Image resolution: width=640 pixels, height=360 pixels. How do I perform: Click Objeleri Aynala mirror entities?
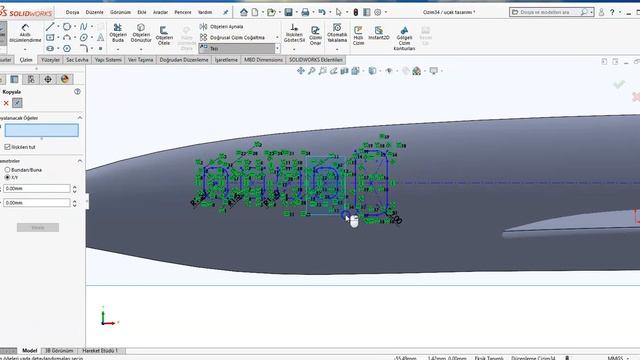(222, 27)
